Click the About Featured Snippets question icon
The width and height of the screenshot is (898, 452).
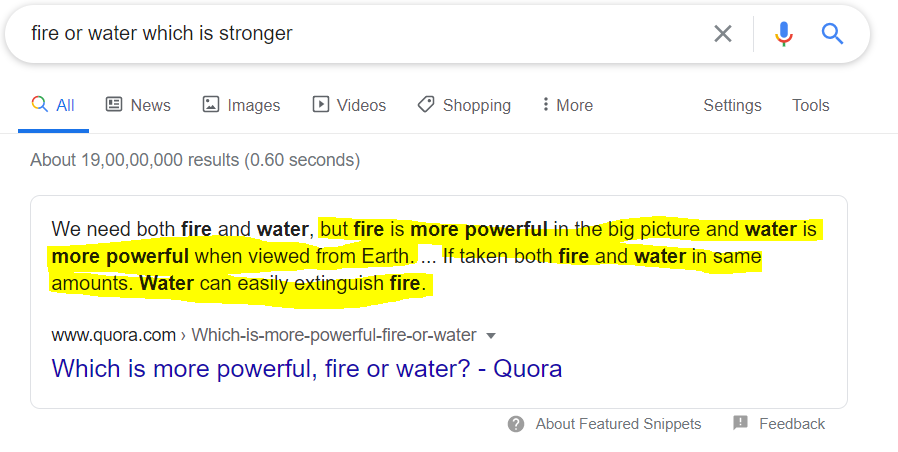tap(516, 424)
